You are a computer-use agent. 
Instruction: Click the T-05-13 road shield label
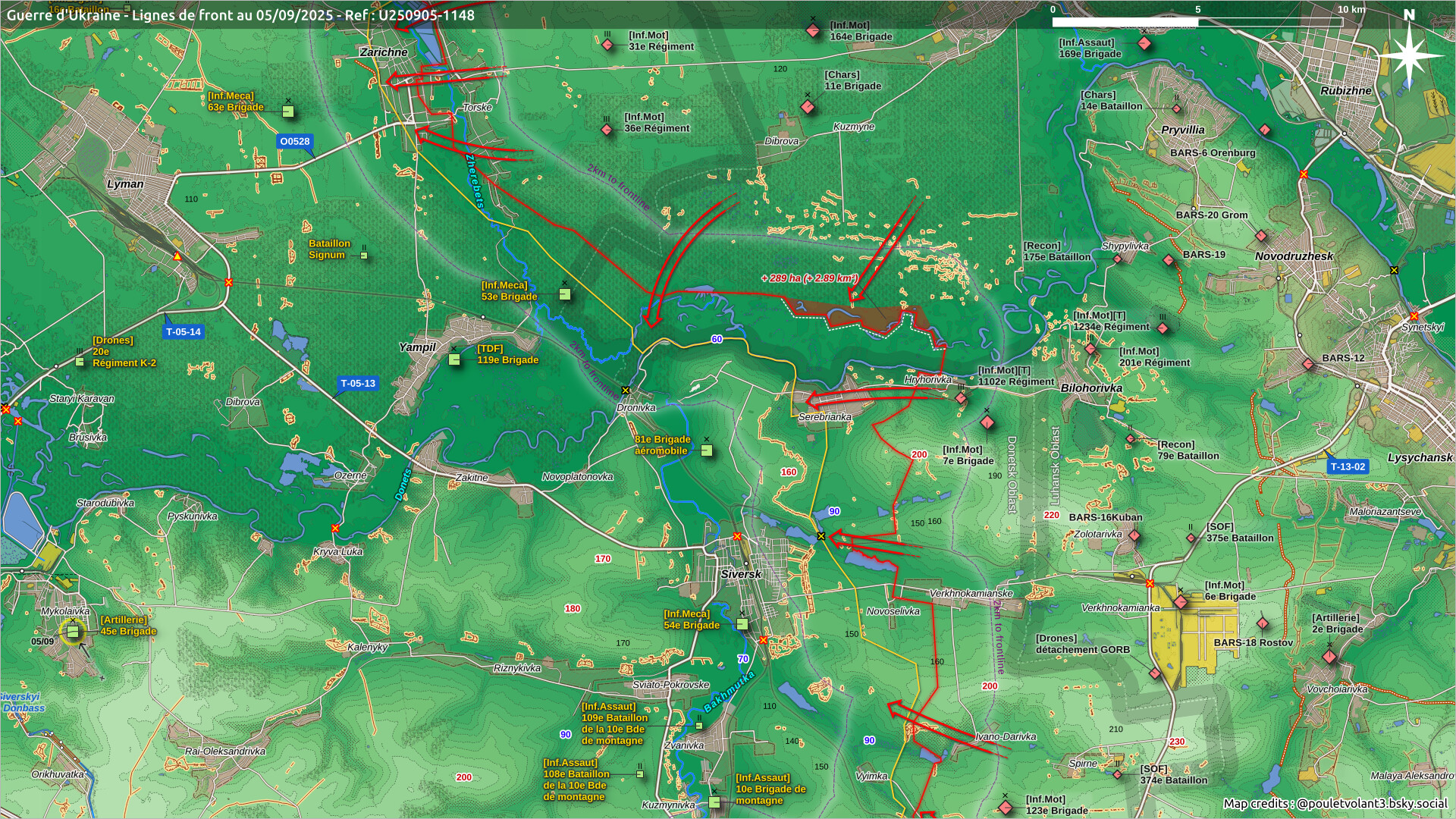click(x=358, y=384)
